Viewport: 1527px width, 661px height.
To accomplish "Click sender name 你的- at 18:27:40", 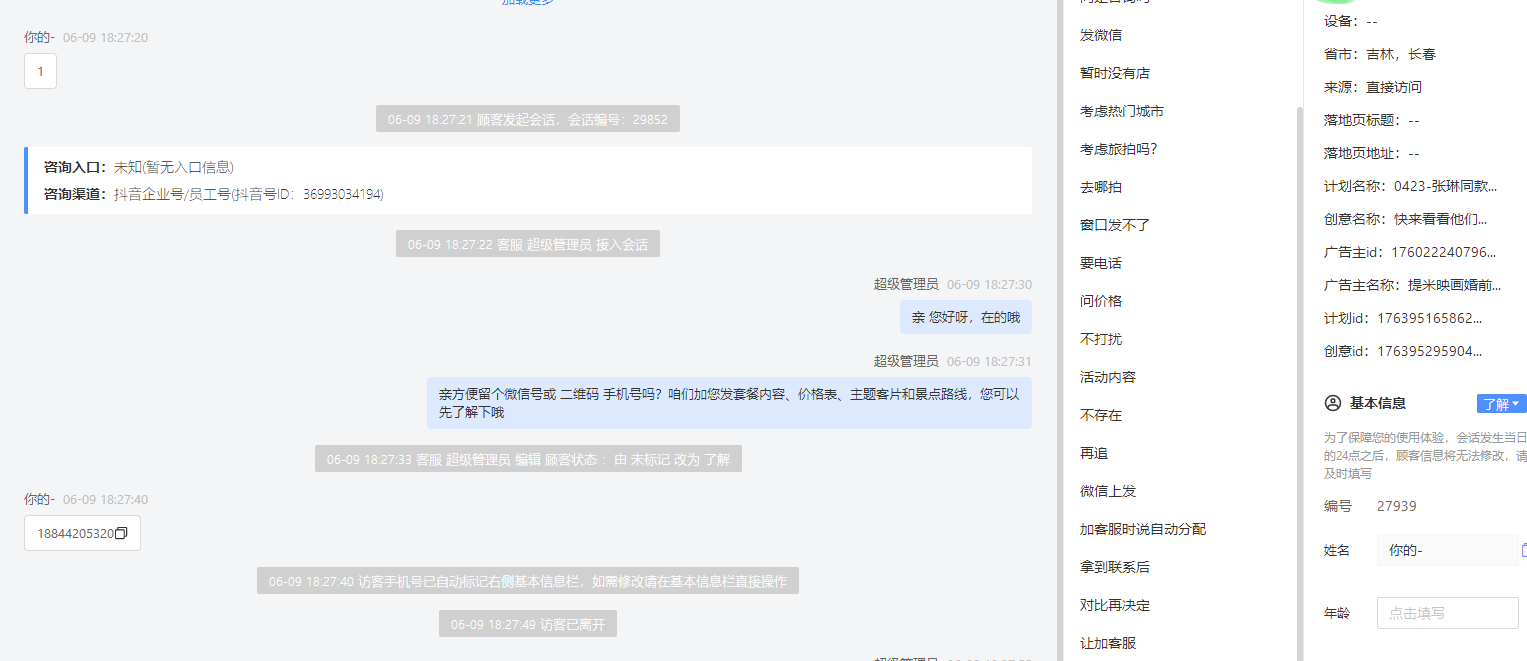I will pos(39,499).
